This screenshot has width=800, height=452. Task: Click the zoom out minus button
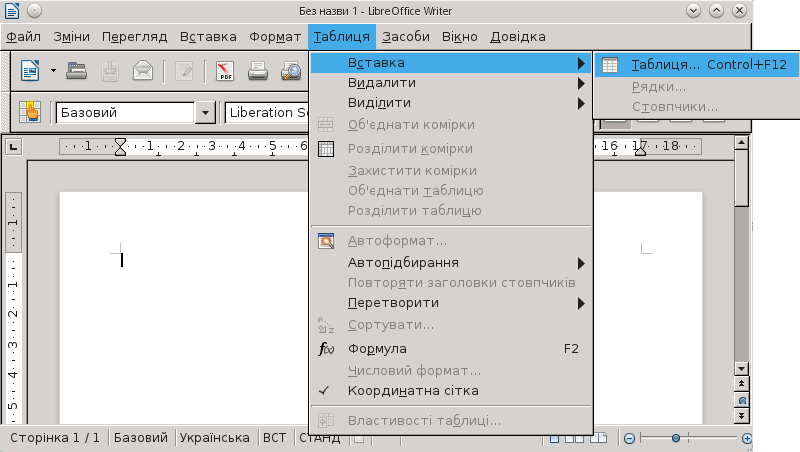click(x=630, y=438)
